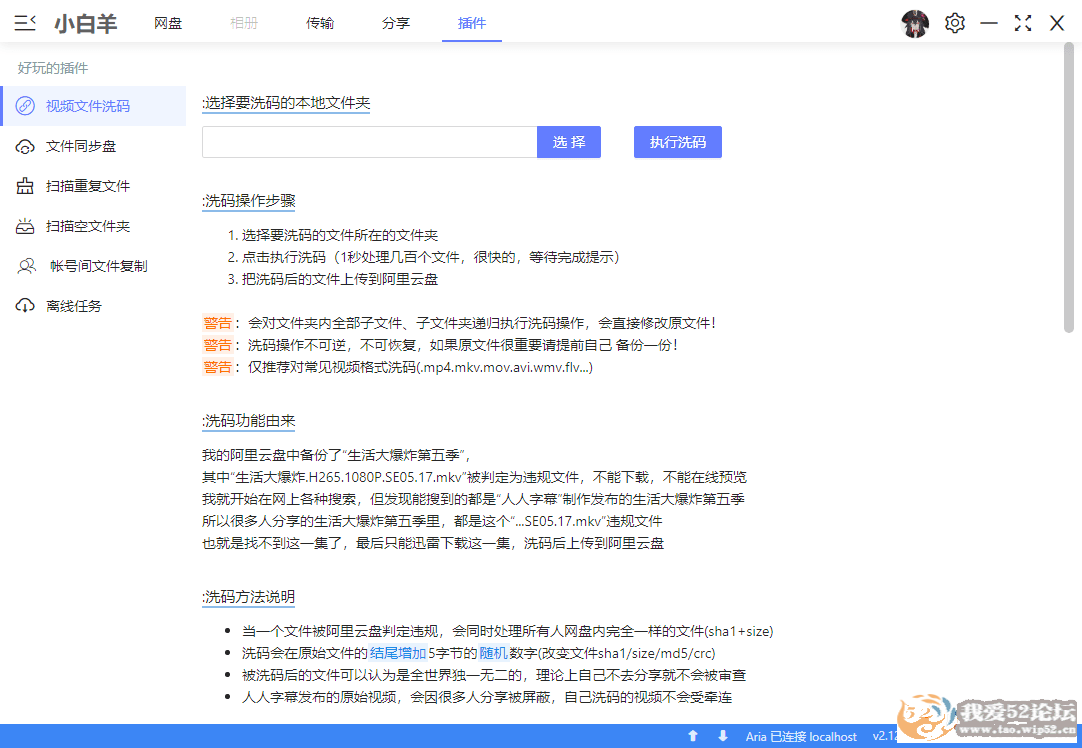Image resolution: width=1082 pixels, height=748 pixels.
Task: Click the vertical scrollbar thumb
Action: click(x=1068, y=188)
